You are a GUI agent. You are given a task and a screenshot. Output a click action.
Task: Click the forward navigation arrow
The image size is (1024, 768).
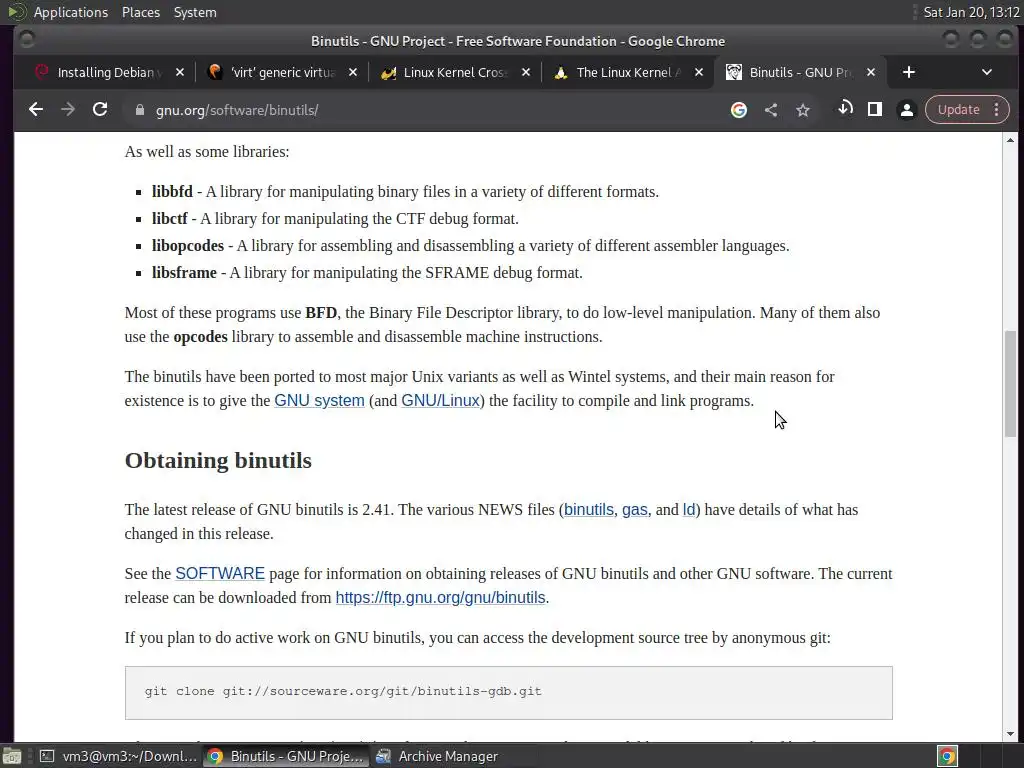(68, 110)
